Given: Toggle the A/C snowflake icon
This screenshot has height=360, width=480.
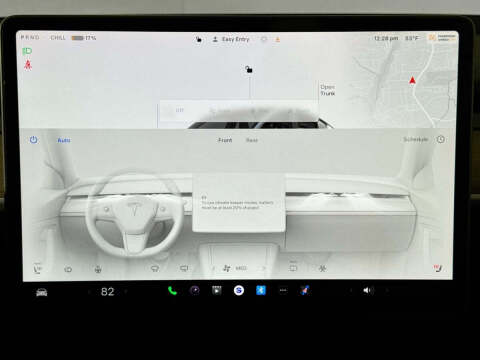Looking at the screenshot, I should pyautogui.click(x=322, y=268).
